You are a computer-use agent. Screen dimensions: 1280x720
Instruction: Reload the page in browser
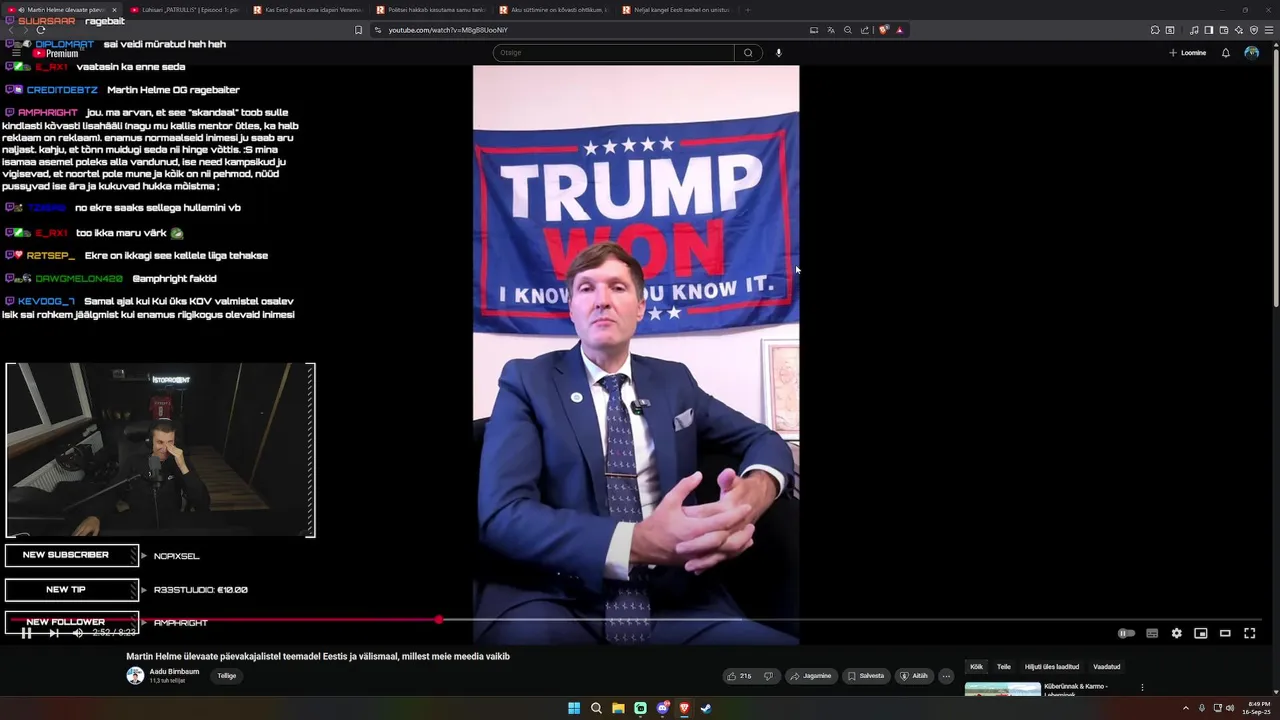pyautogui.click(x=40, y=30)
